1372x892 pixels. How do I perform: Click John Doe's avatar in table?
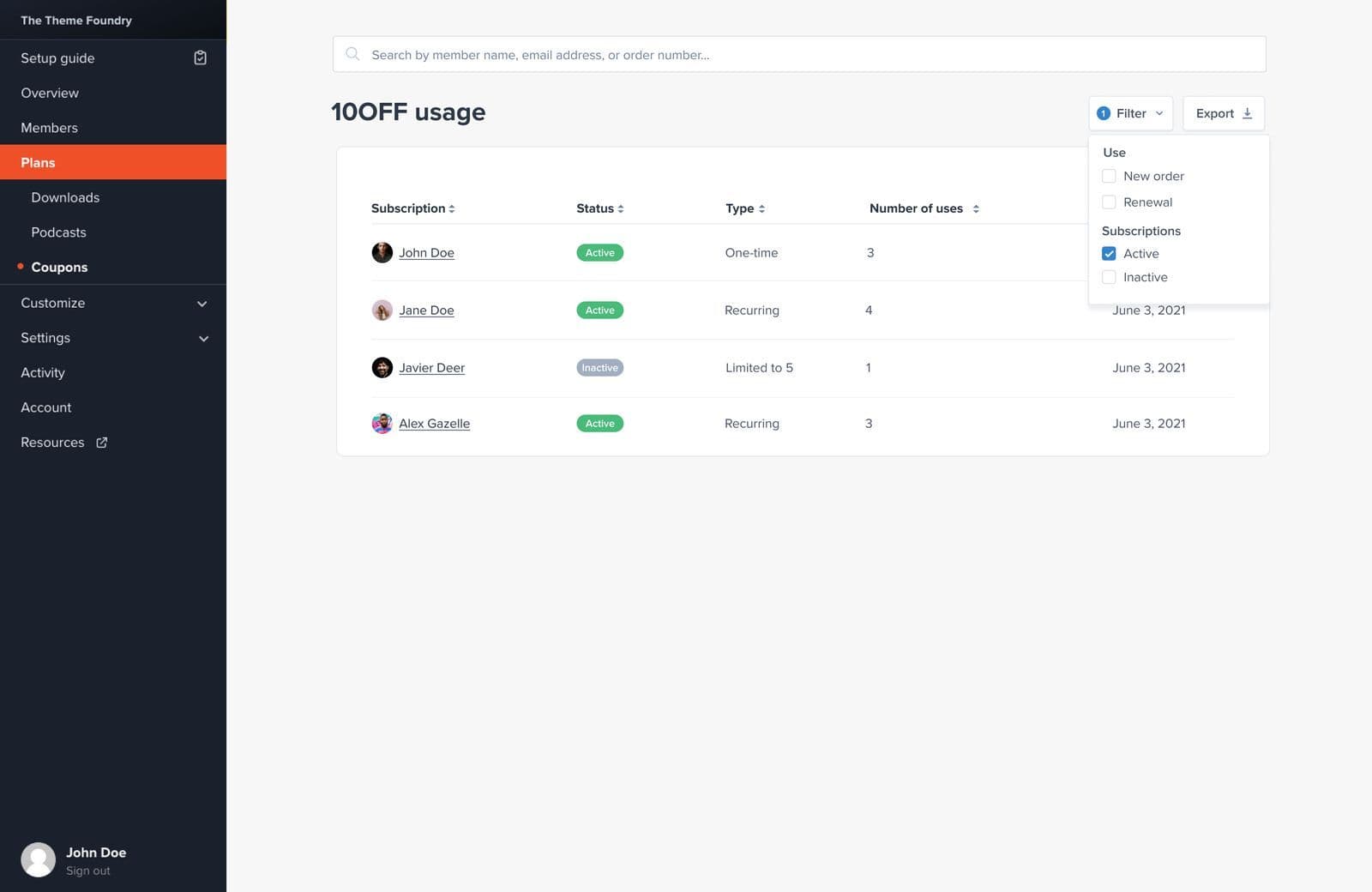(x=382, y=253)
